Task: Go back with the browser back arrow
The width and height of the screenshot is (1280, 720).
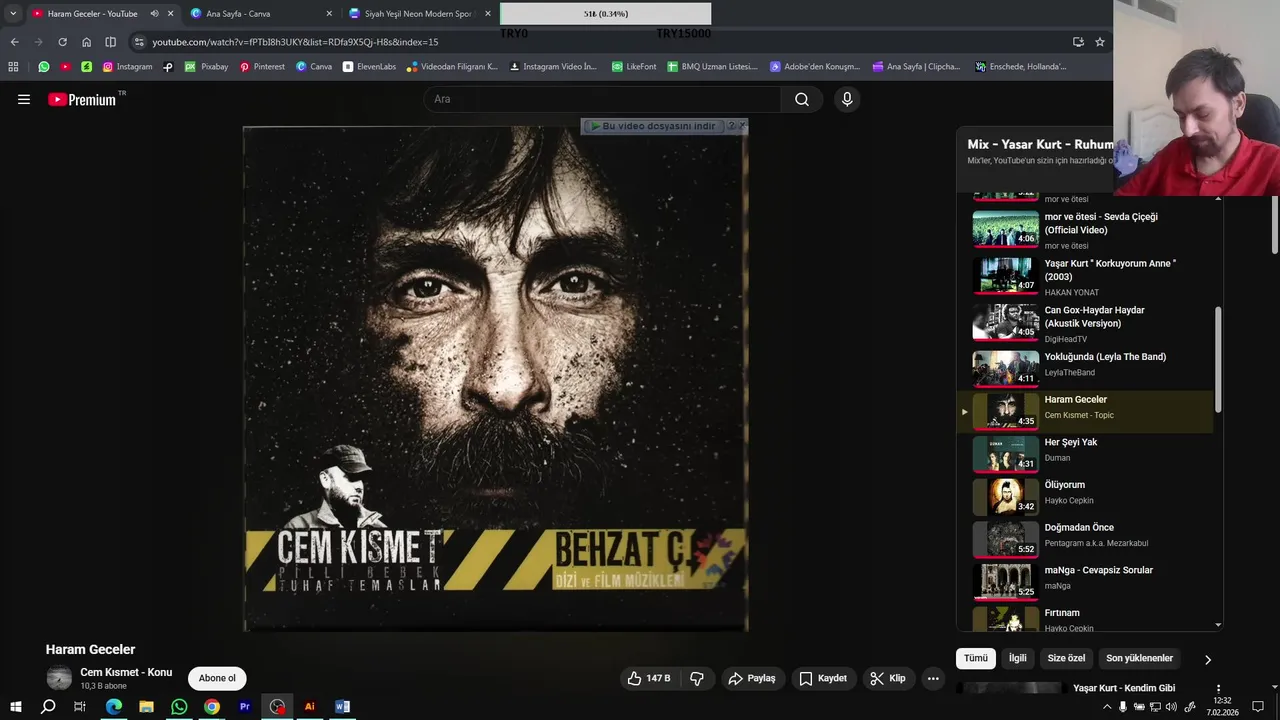Action: [x=14, y=42]
